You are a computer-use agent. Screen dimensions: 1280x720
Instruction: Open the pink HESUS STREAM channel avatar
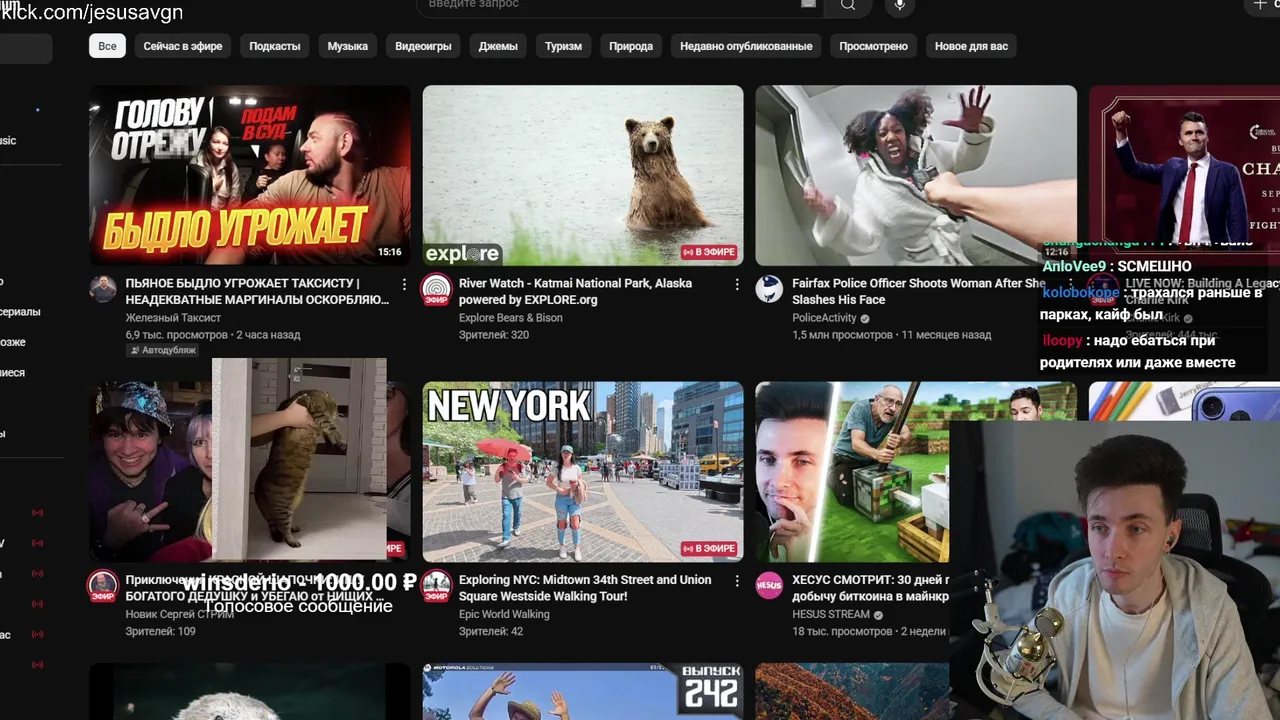coord(769,585)
